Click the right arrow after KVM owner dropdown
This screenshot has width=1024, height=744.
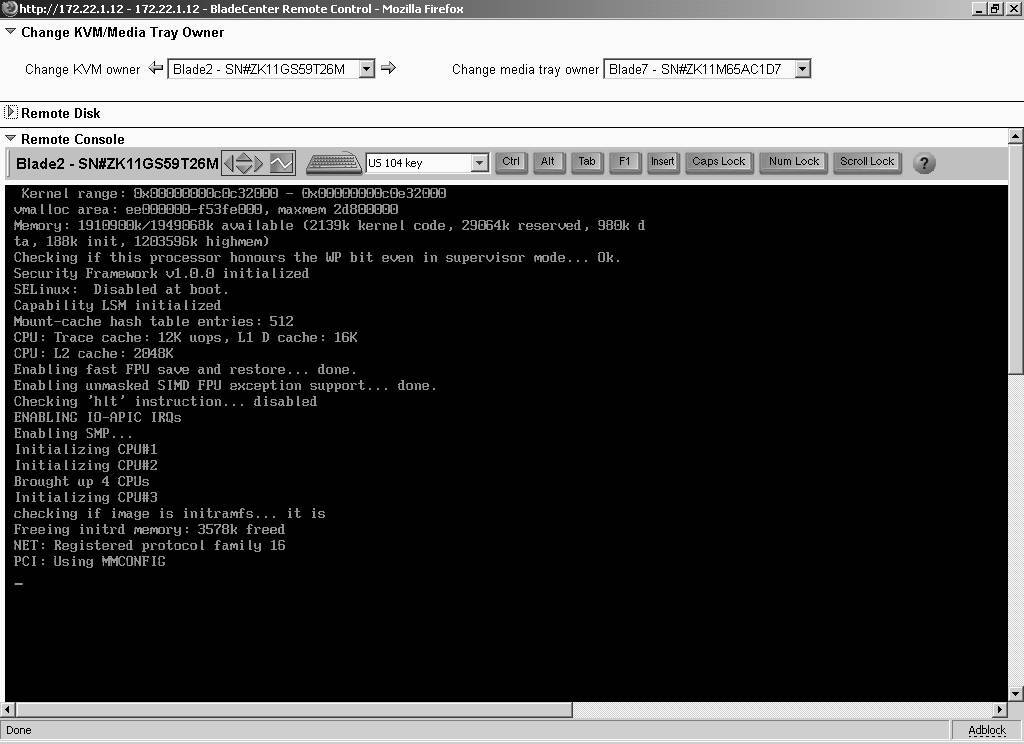(389, 69)
